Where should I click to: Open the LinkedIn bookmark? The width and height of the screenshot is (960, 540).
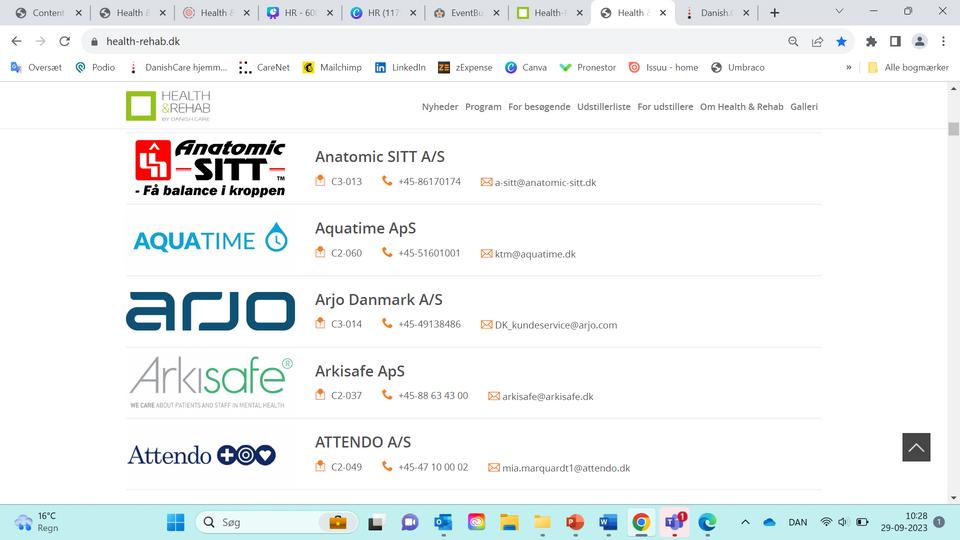400,67
